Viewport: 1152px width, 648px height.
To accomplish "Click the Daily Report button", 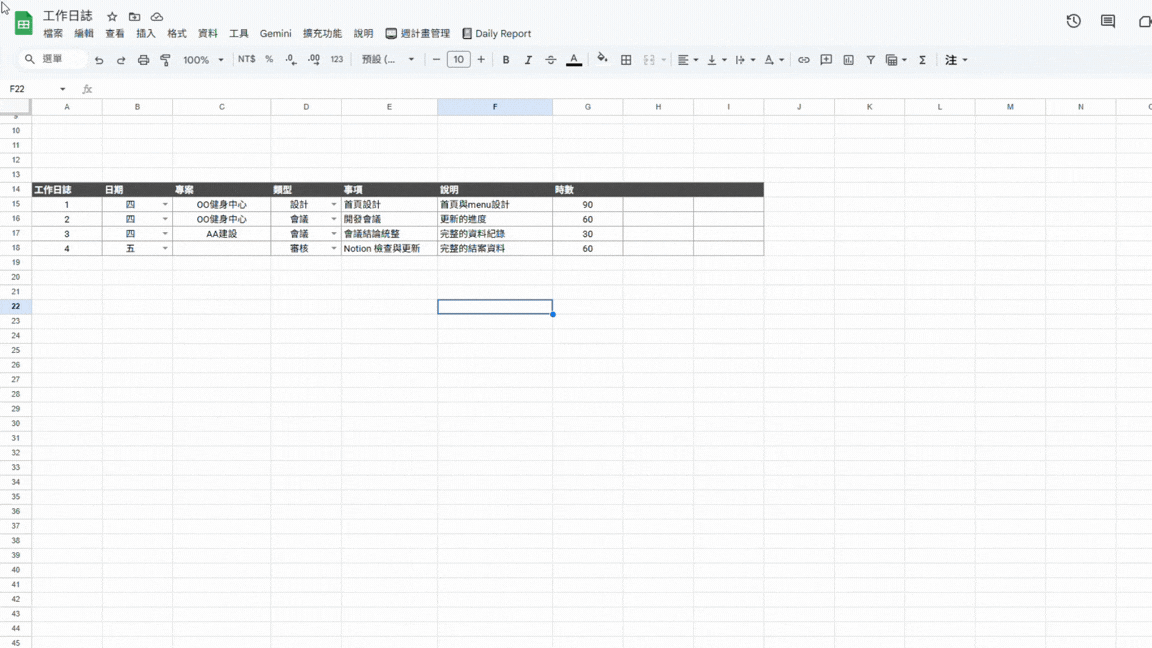I will click(496, 34).
